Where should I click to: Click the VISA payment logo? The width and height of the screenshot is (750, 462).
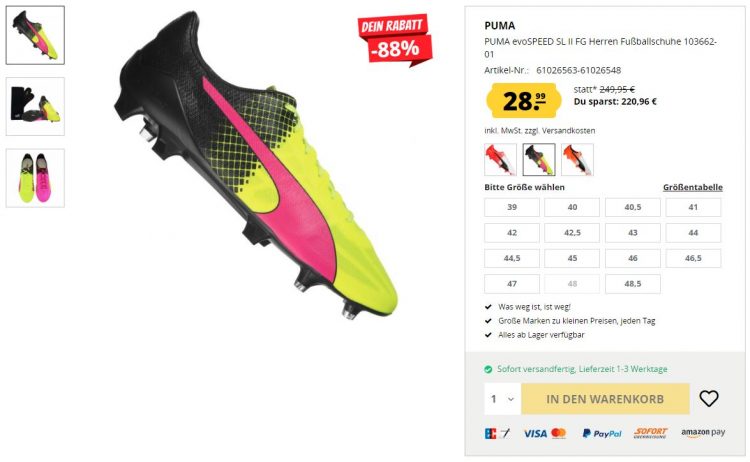click(x=535, y=433)
